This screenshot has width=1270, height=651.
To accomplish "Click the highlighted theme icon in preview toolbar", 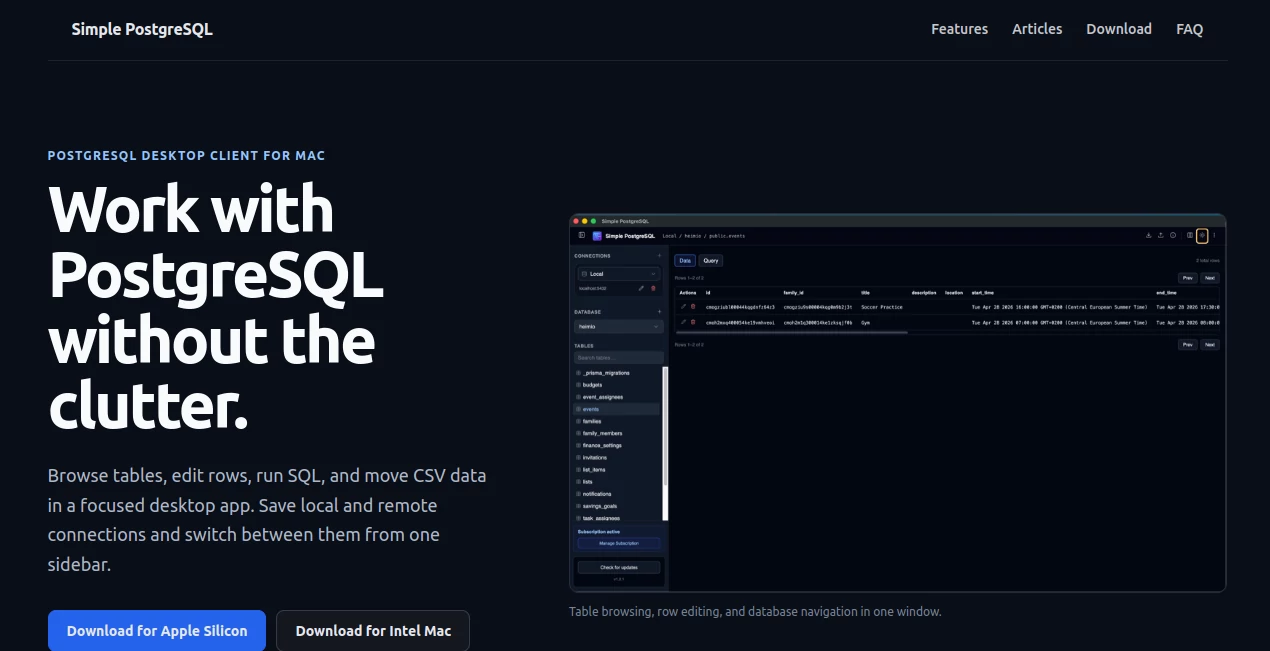I will click(x=1202, y=236).
